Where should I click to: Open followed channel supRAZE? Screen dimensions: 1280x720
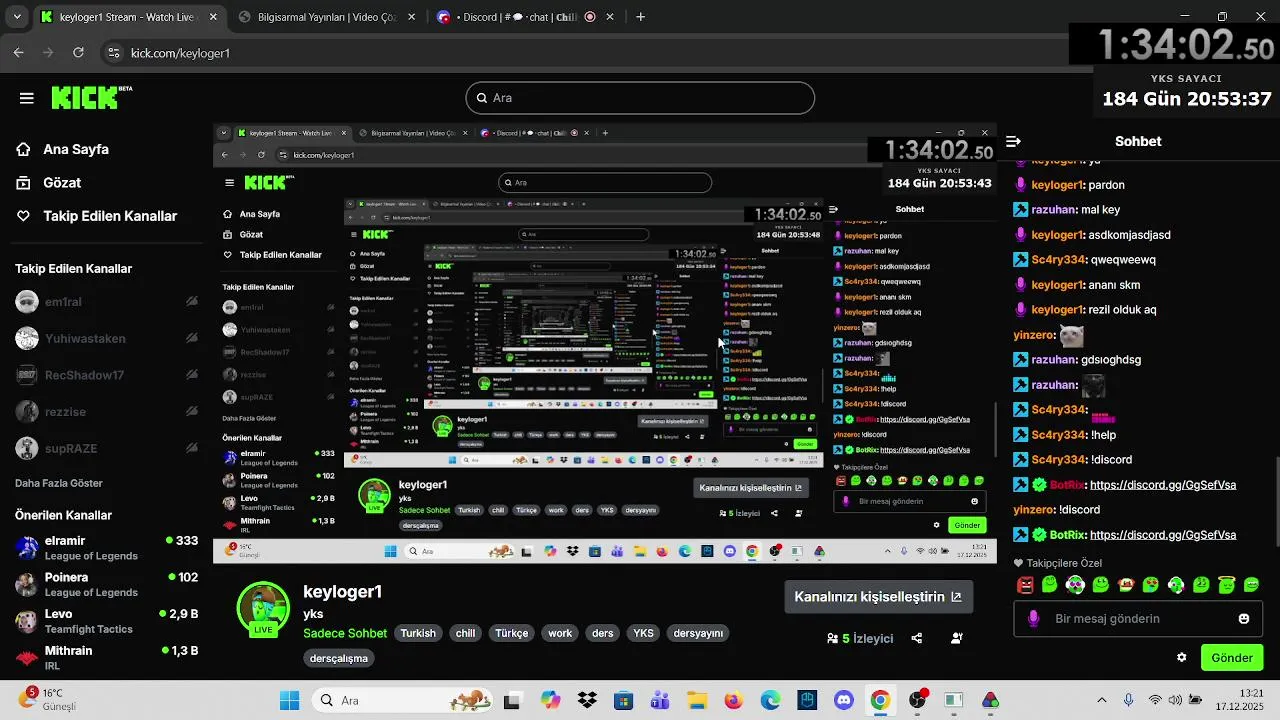coord(107,448)
